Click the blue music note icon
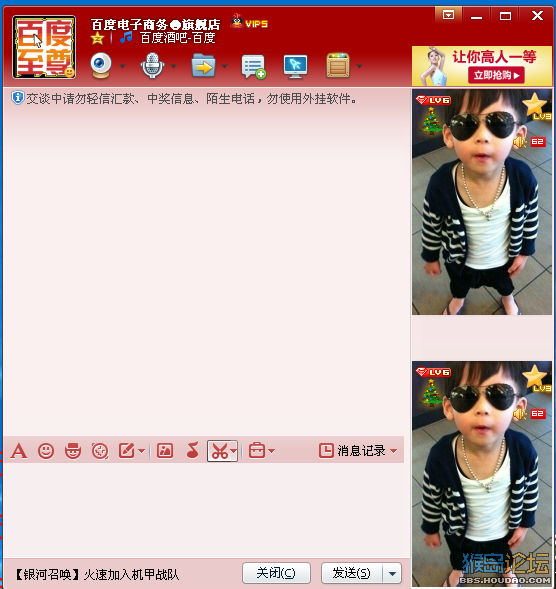This screenshot has width=556, height=589. click(x=126, y=37)
